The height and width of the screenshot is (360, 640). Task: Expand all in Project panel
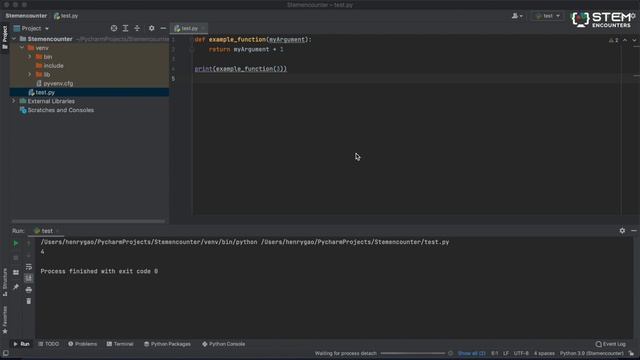(125, 28)
